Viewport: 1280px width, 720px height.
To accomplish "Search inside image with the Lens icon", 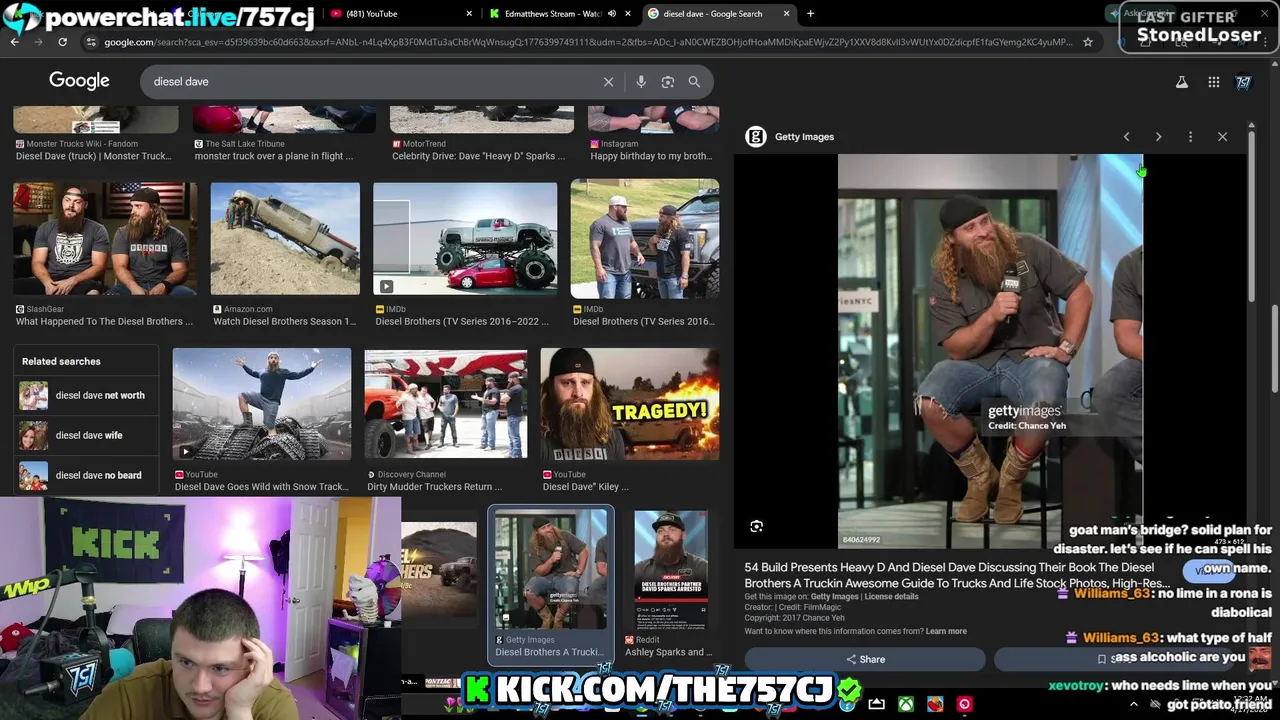I will pos(757,526).
